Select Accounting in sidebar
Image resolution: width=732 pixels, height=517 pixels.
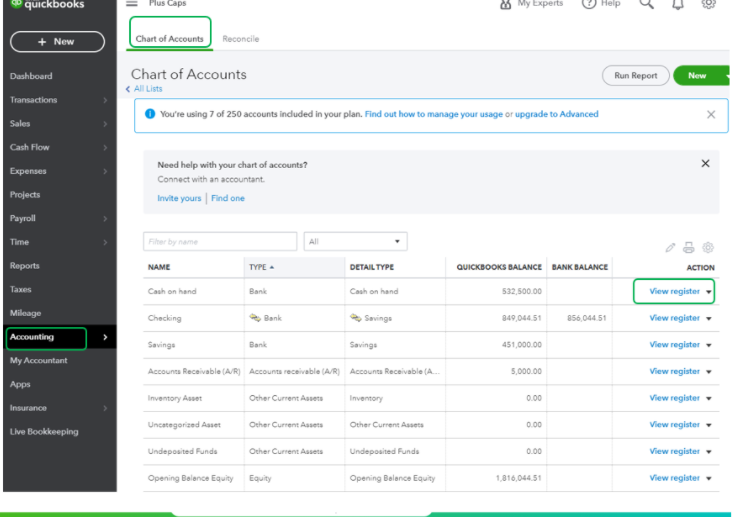(x=32, y=337)
